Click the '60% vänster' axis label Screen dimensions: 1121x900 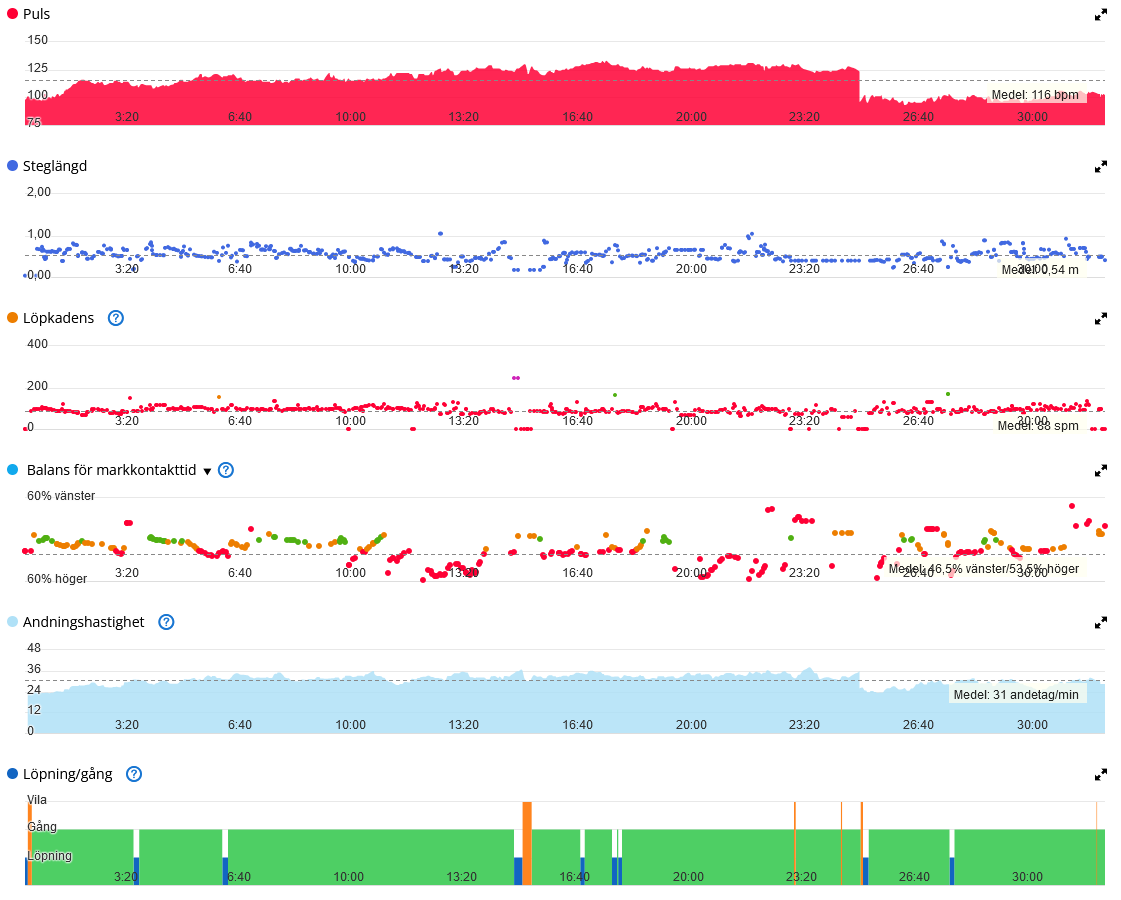tap(61, 496)
